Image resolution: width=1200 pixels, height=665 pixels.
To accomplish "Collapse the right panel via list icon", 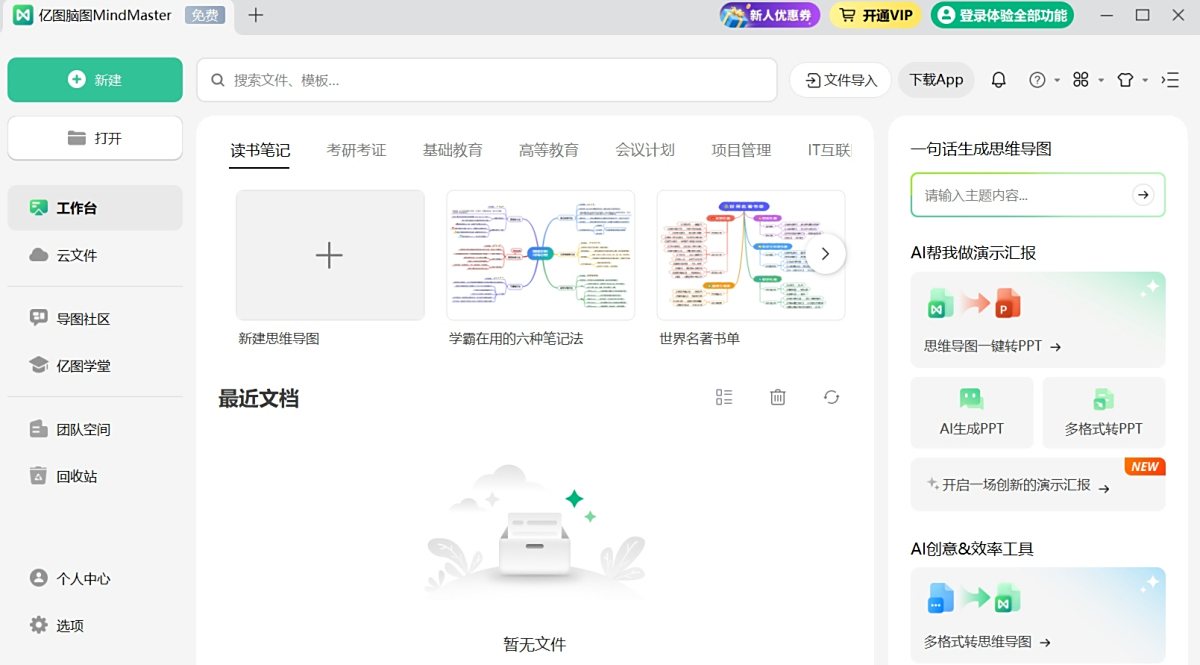I will pos(1170,80).
